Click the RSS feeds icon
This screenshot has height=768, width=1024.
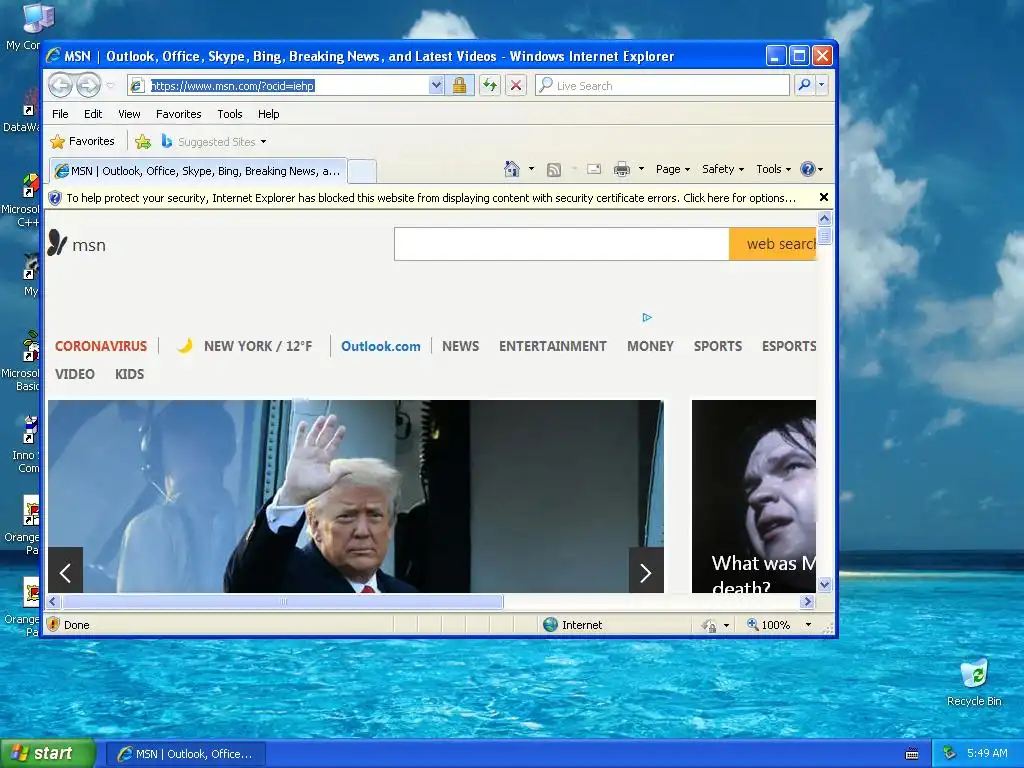554,170
